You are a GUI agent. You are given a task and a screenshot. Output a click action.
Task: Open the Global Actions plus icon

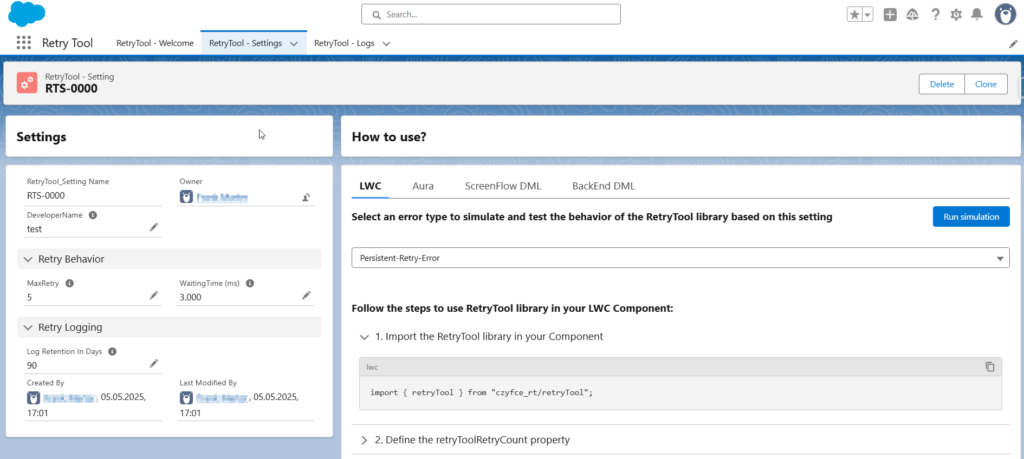tap(889, 14)
